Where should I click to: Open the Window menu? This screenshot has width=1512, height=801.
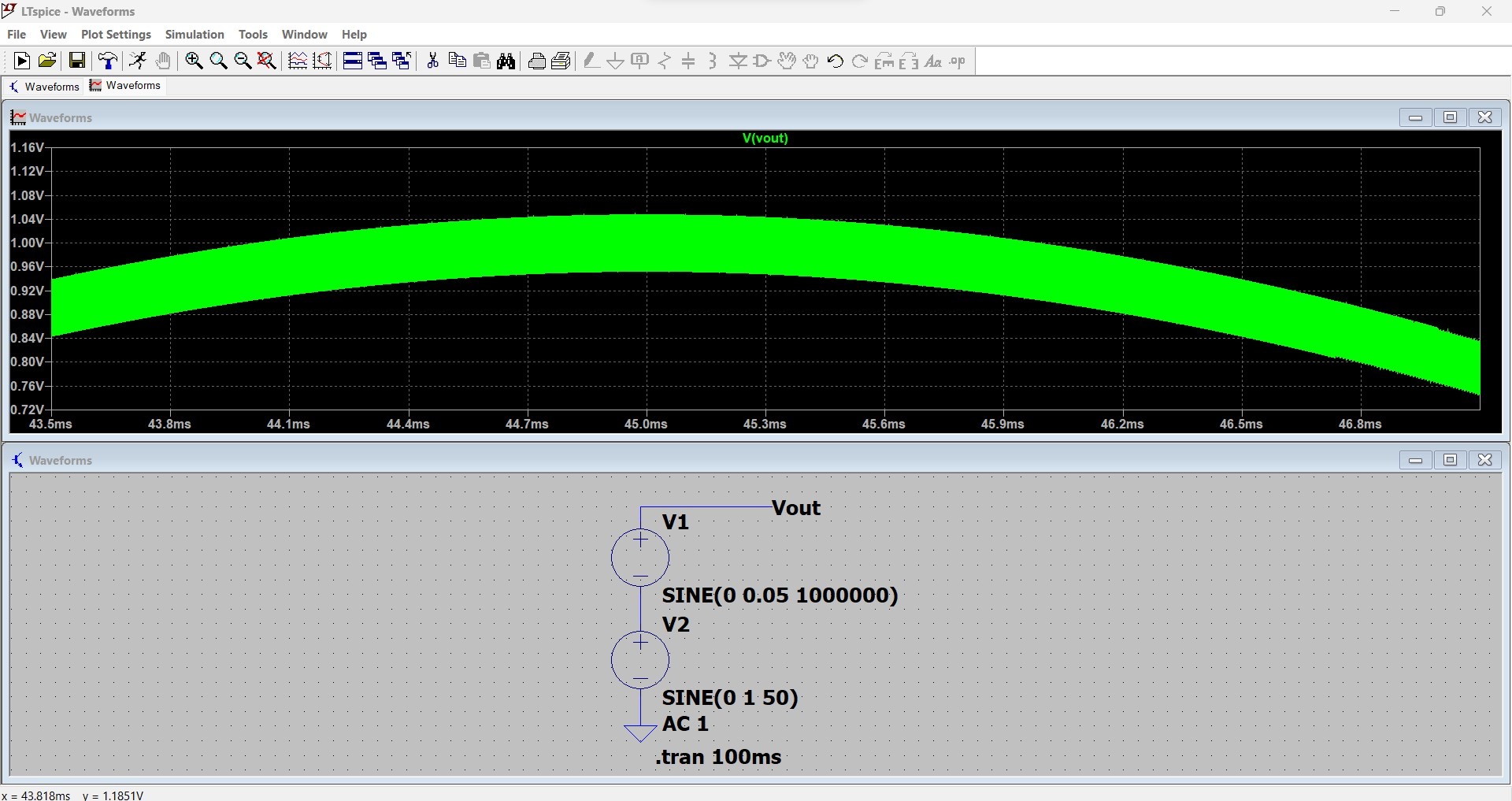(304, 35)
